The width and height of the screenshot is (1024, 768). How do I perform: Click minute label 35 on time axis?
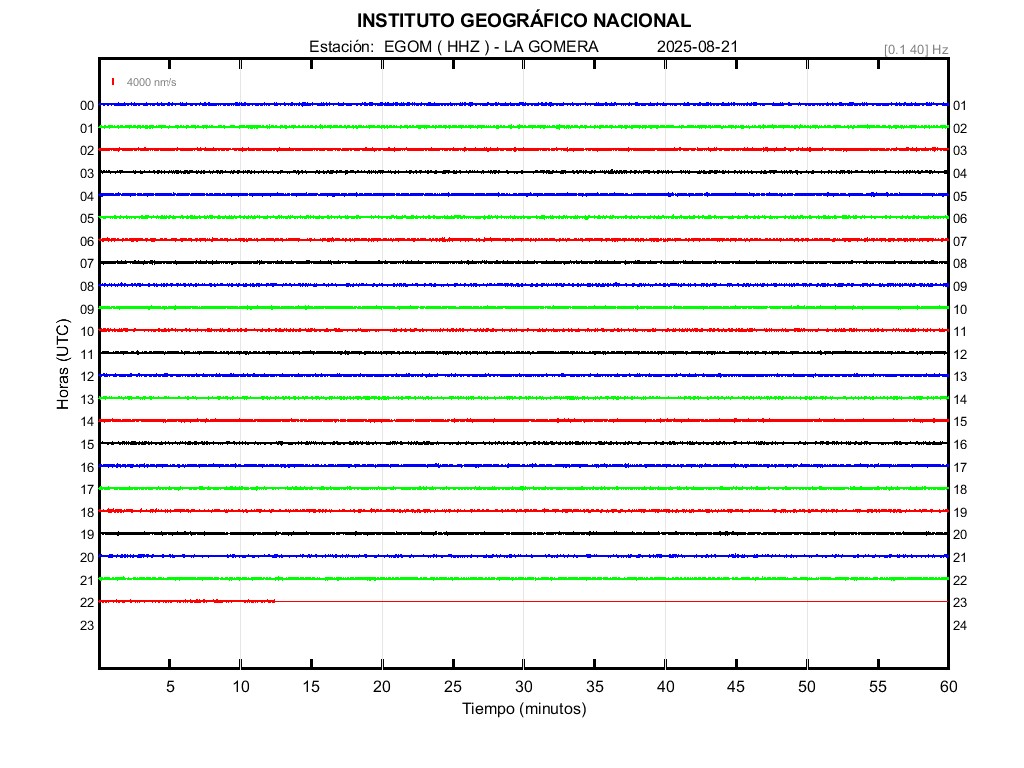point(594,686)
